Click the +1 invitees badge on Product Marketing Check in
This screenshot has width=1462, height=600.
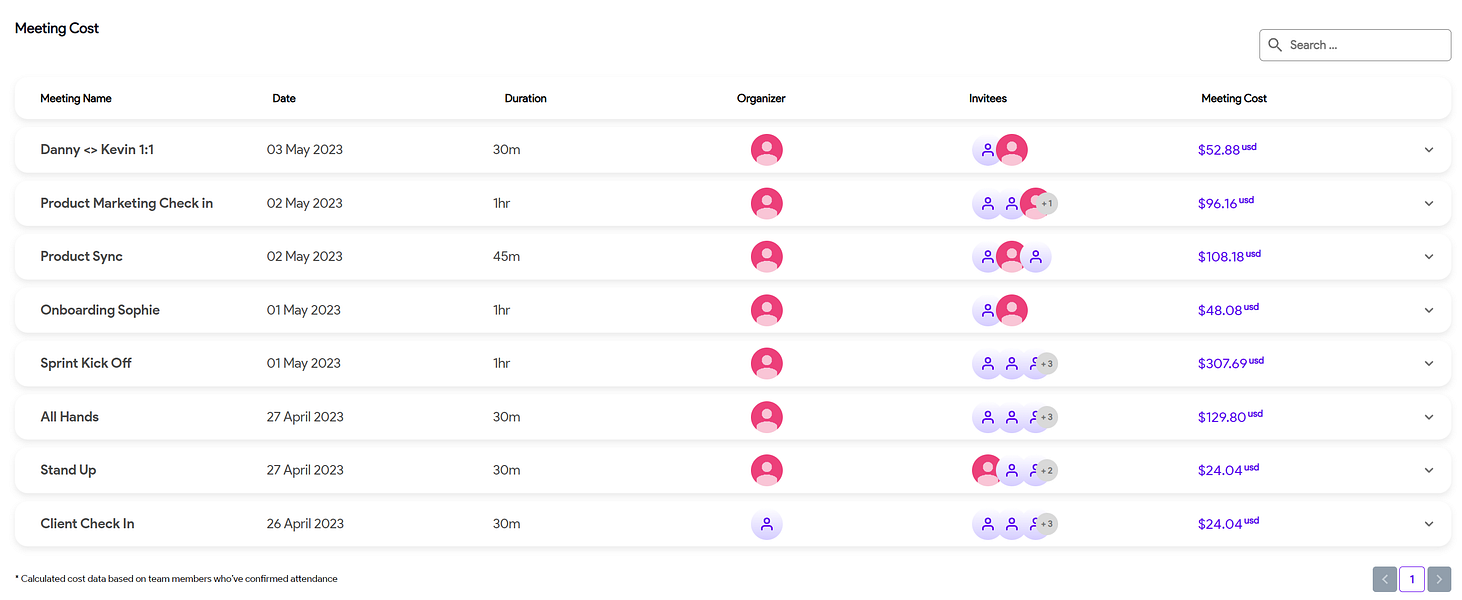coord(1047,203)
